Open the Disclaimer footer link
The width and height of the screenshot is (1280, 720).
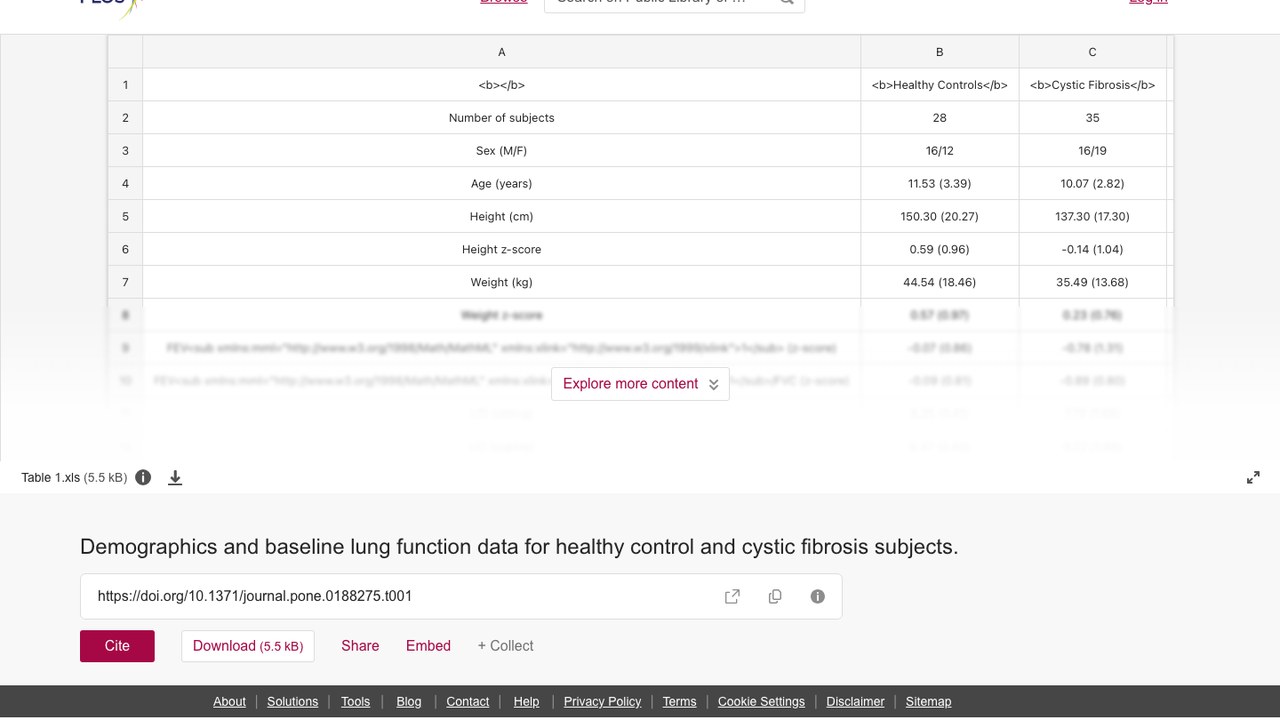(x=855, y=702)
